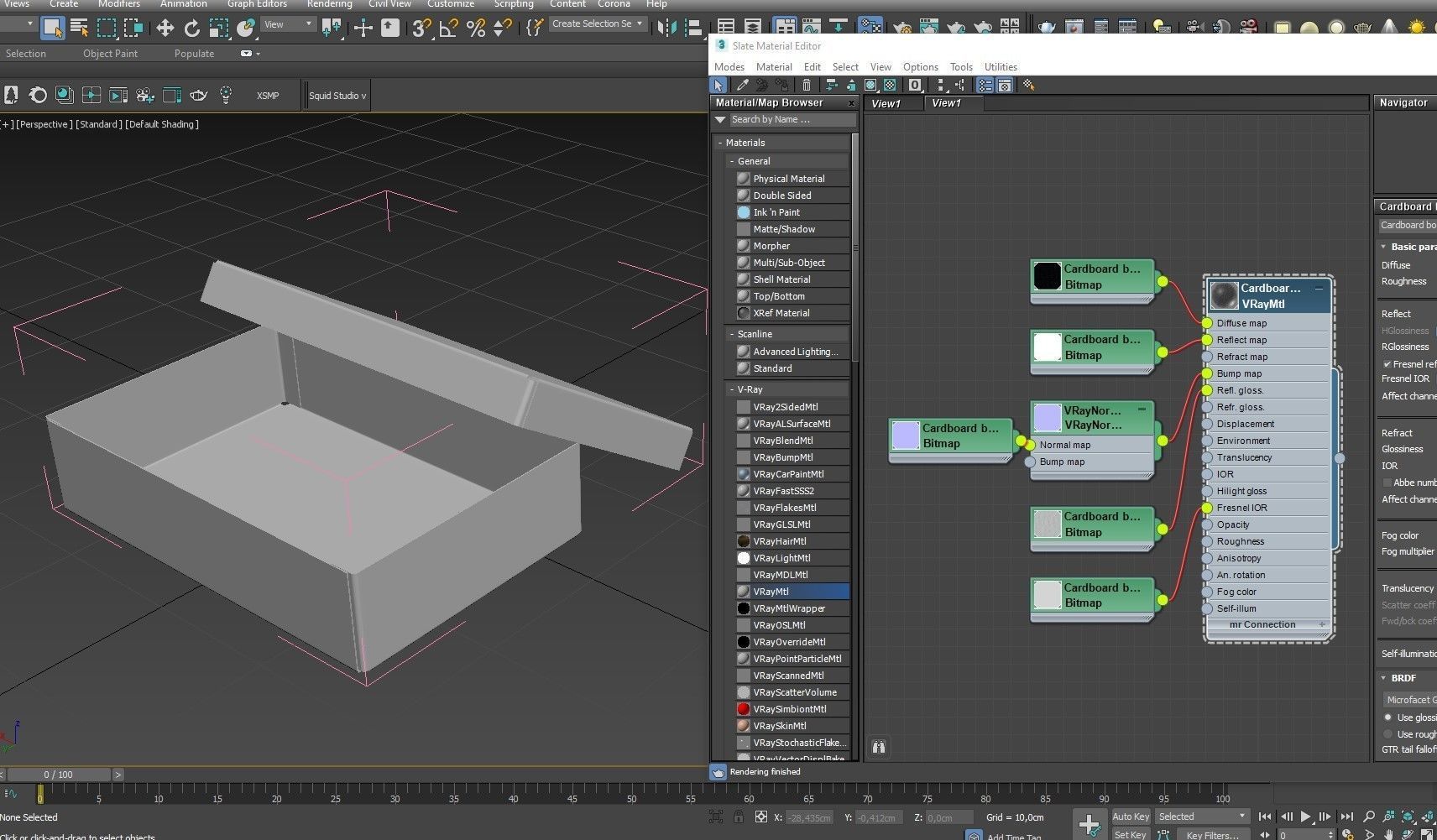This screenshot has width=1437, height=840.
Task: Select VRayLightMtl in the material list
Action: click(x=792, y=558)
